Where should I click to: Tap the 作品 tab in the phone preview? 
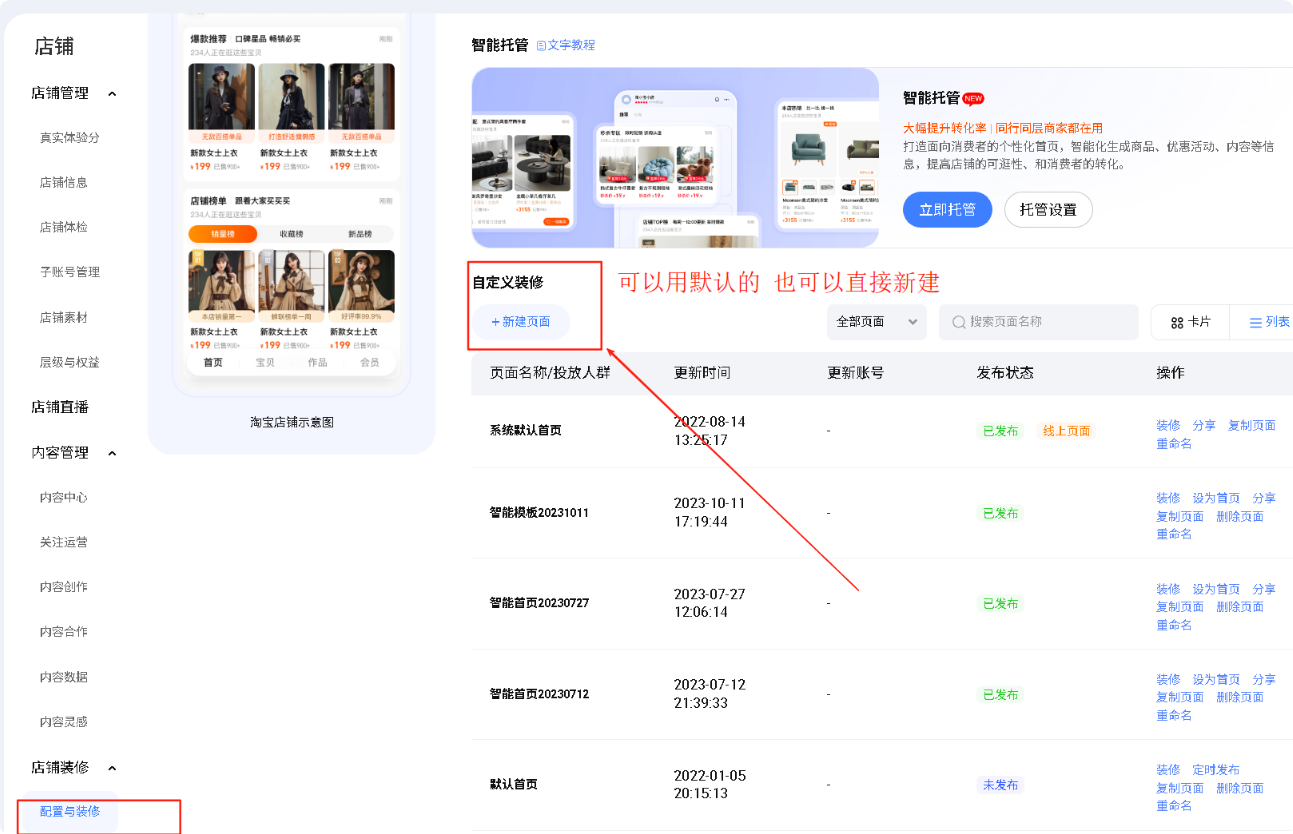click(317, 362)
